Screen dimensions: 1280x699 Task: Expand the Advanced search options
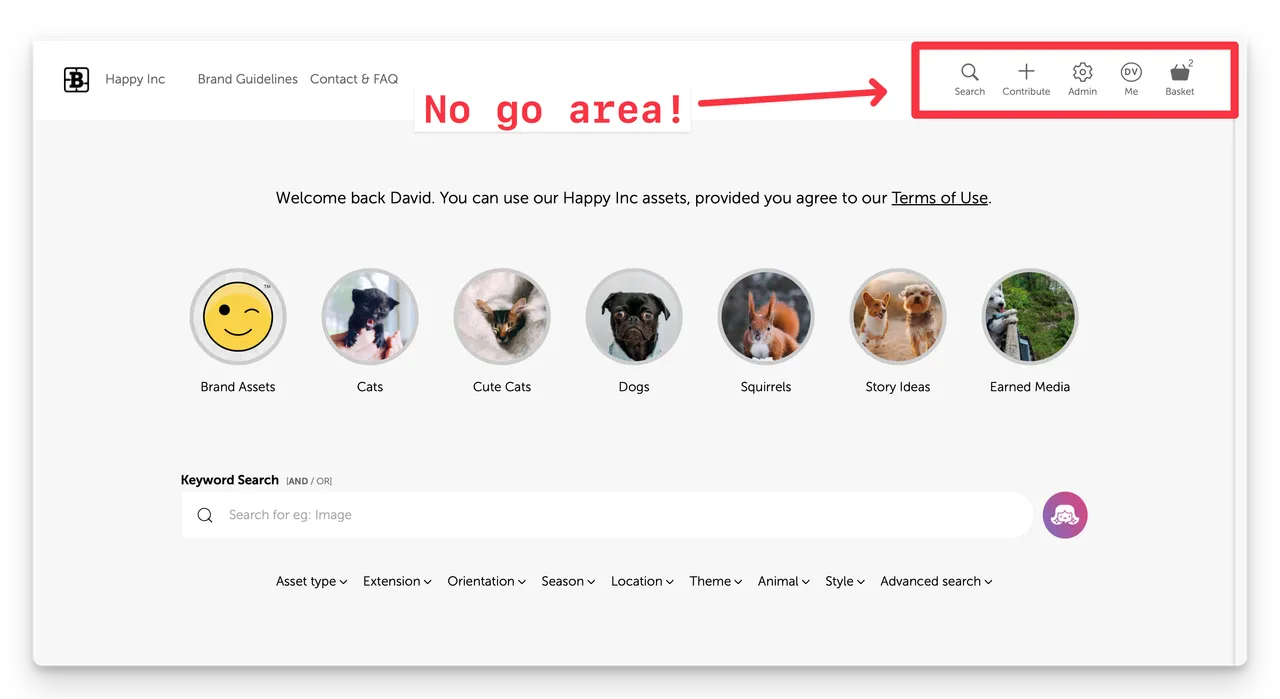pos(936,581)
